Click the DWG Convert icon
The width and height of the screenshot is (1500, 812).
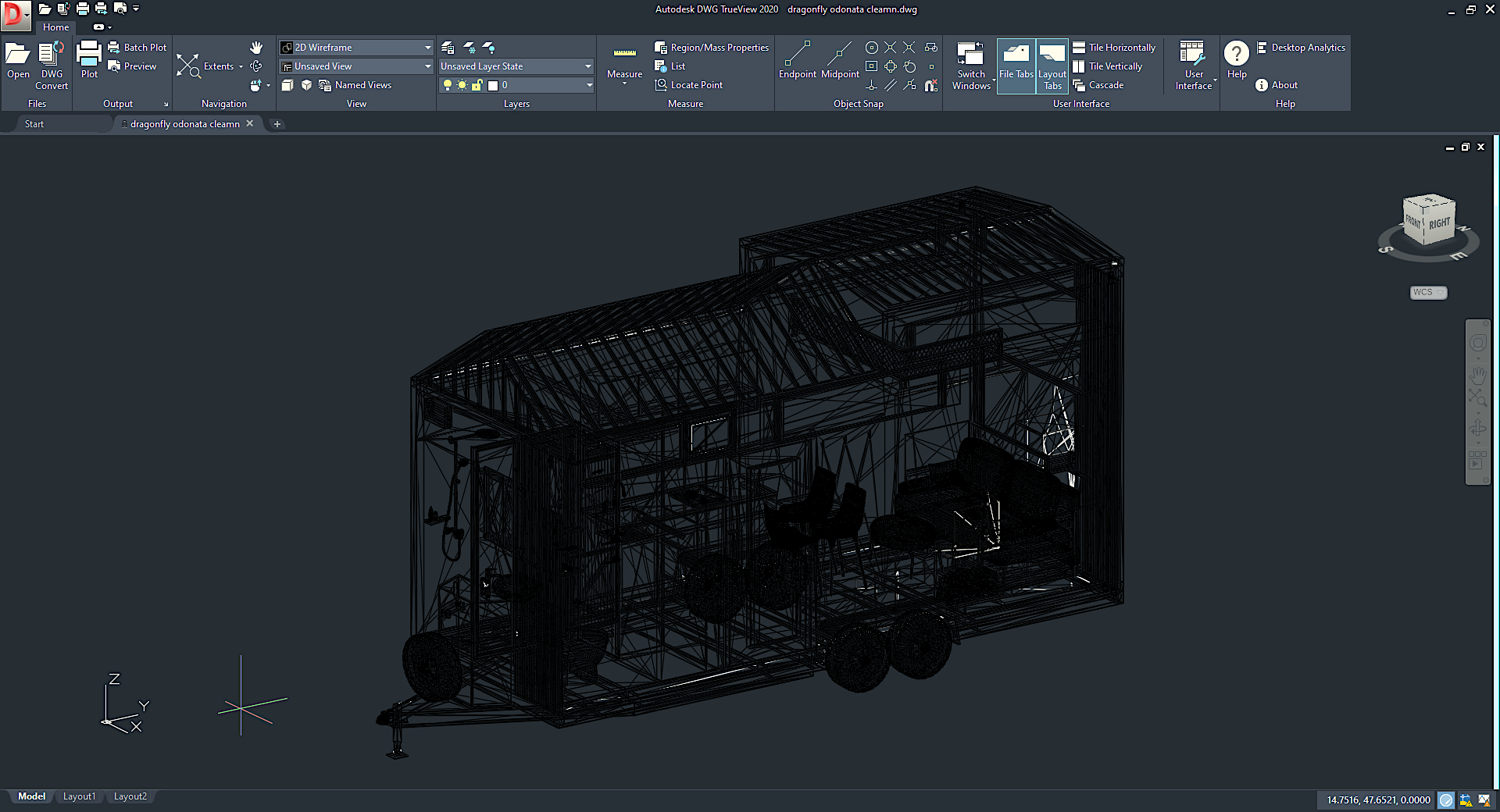tap(52, 55)
